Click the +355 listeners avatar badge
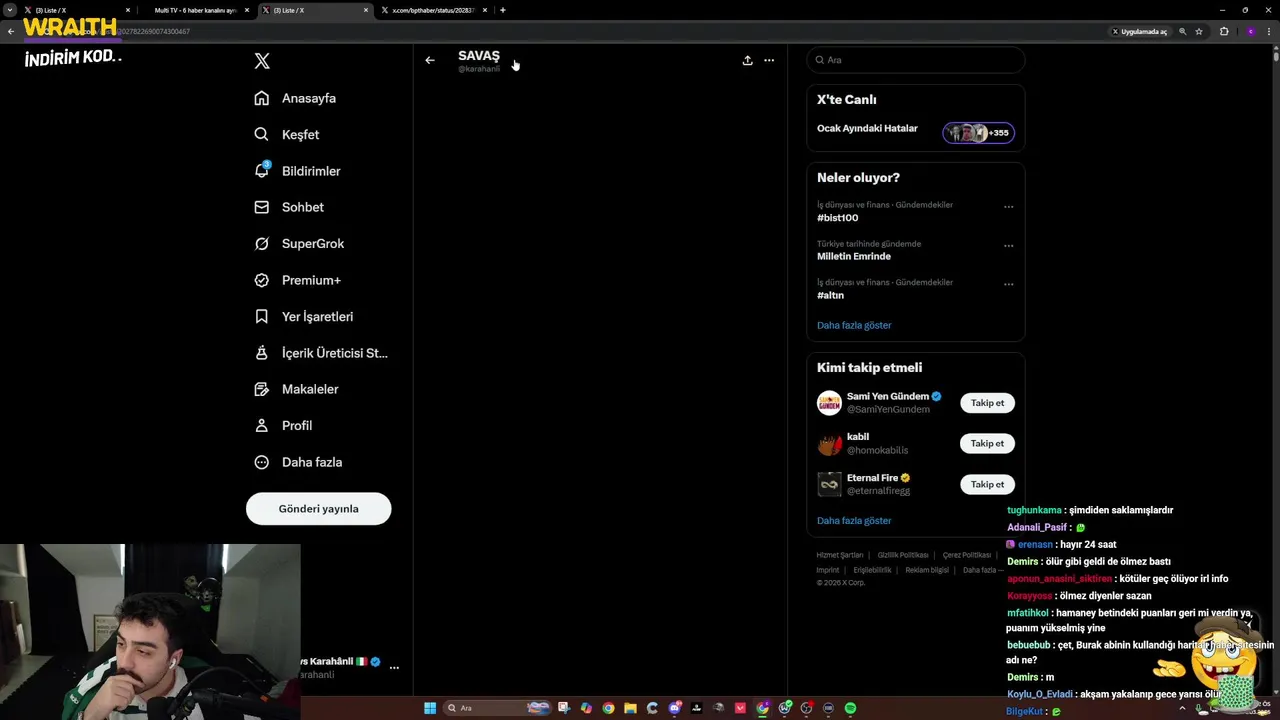Image resolution: width=1280 pixels, height=720 pixels. point(978,133)
